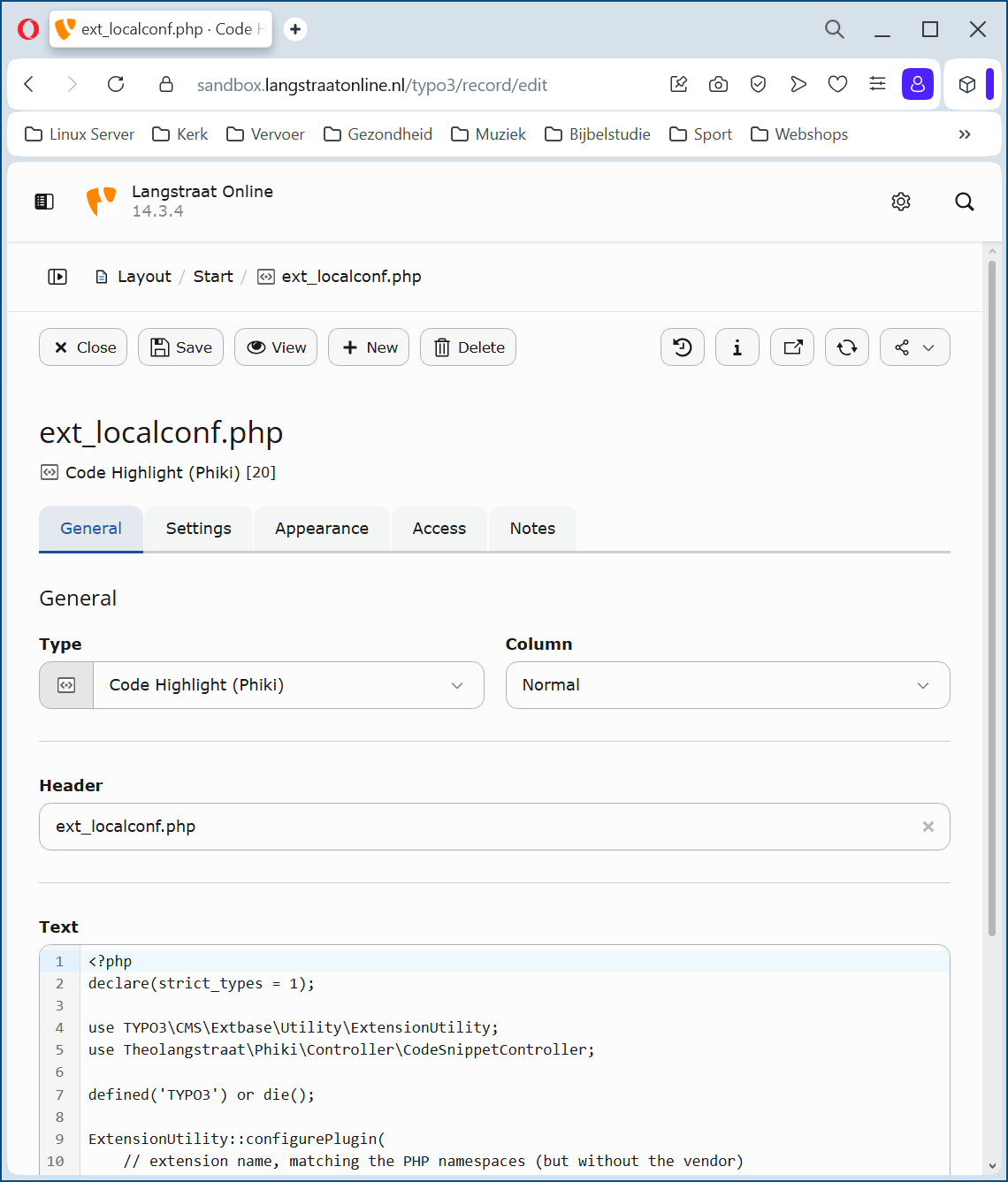Open the Opera menu logo
Viewport: 1008px width, 1182px height.
[28, 29]
